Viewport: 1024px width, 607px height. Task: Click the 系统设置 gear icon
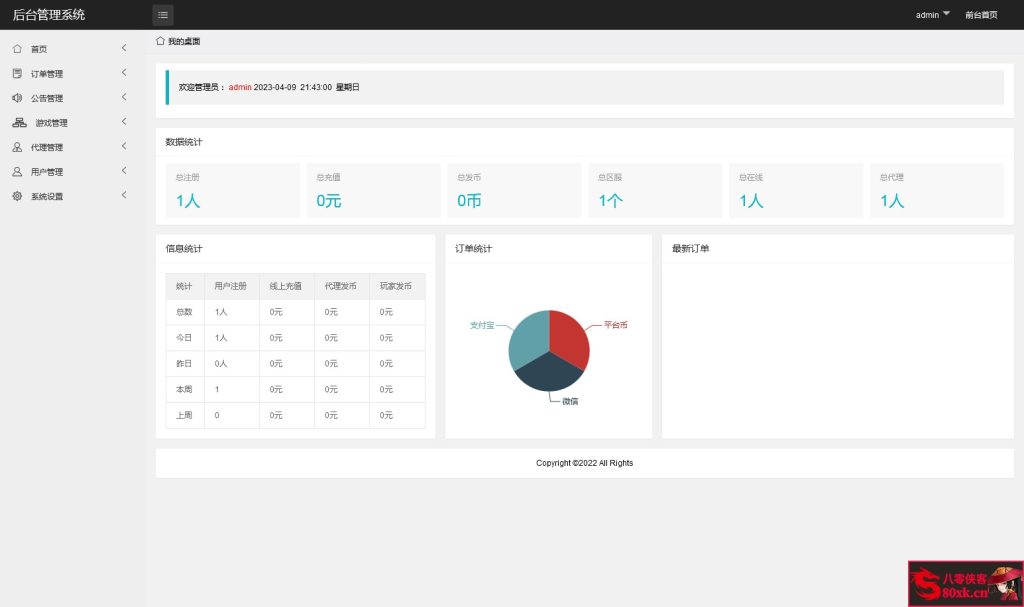point(17,196)
